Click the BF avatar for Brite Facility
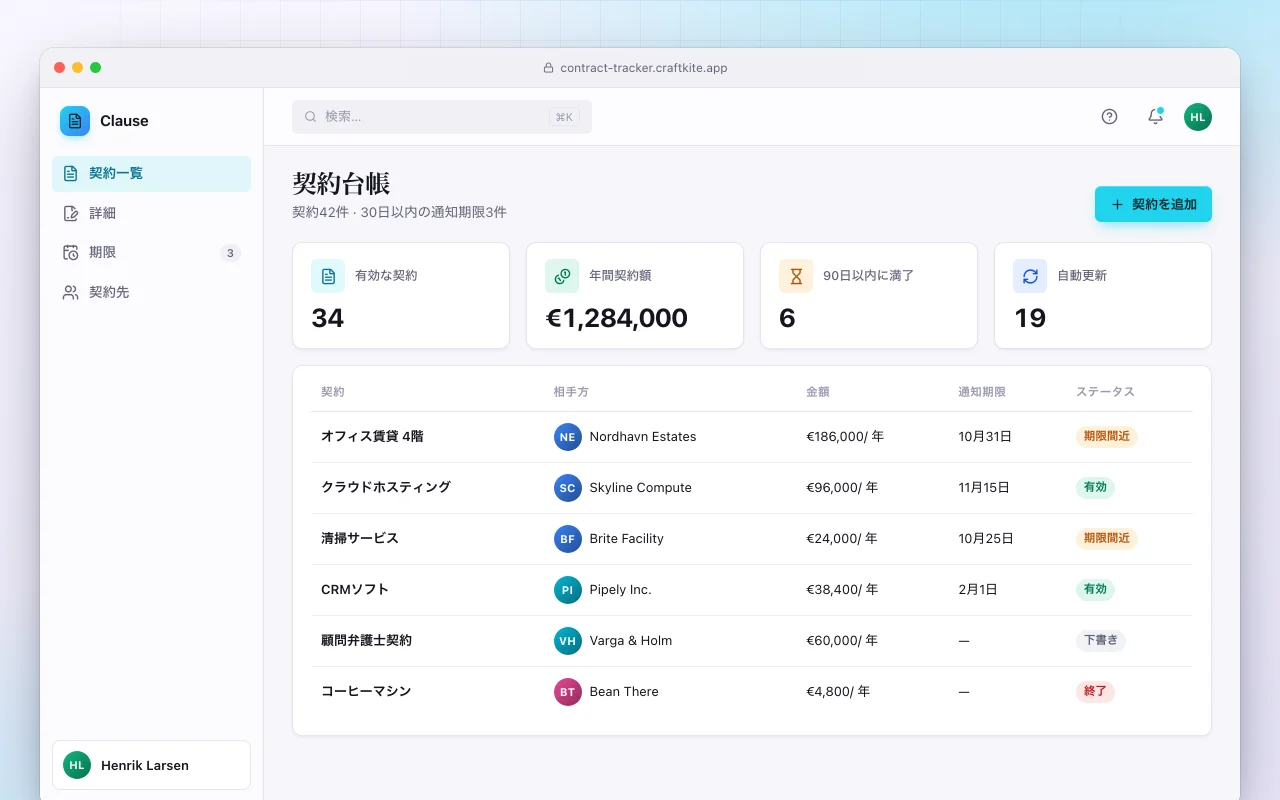Viewport: 1280px width, 800px height. coord(568,539)
